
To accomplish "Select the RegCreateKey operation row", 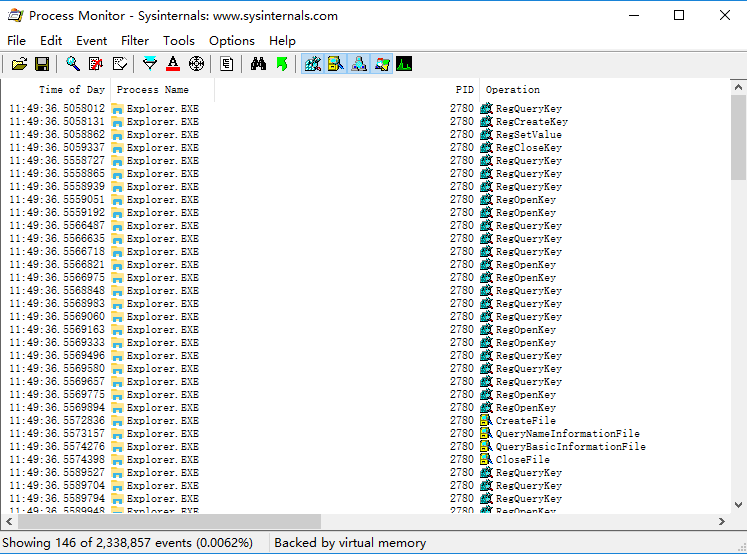I will pyautogui.click(x=365, y=121).
